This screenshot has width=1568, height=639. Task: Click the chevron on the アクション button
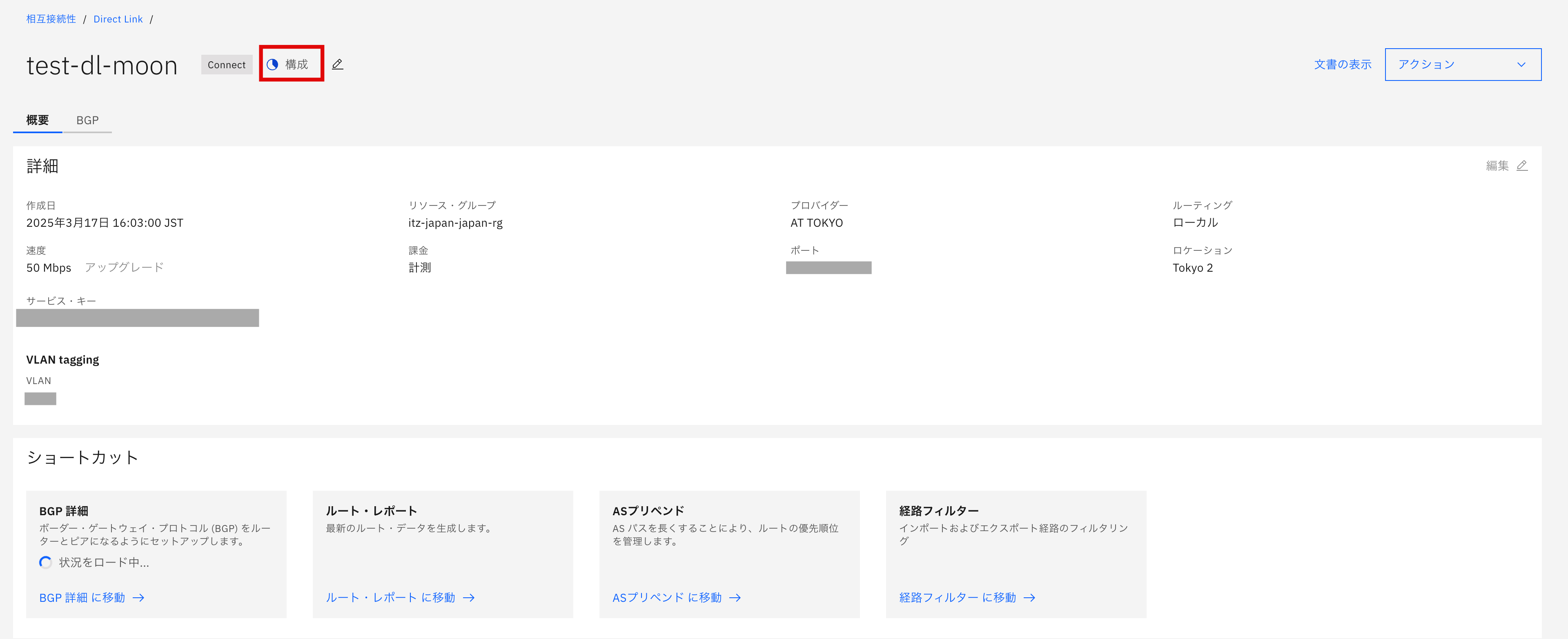click(1522, 64)
